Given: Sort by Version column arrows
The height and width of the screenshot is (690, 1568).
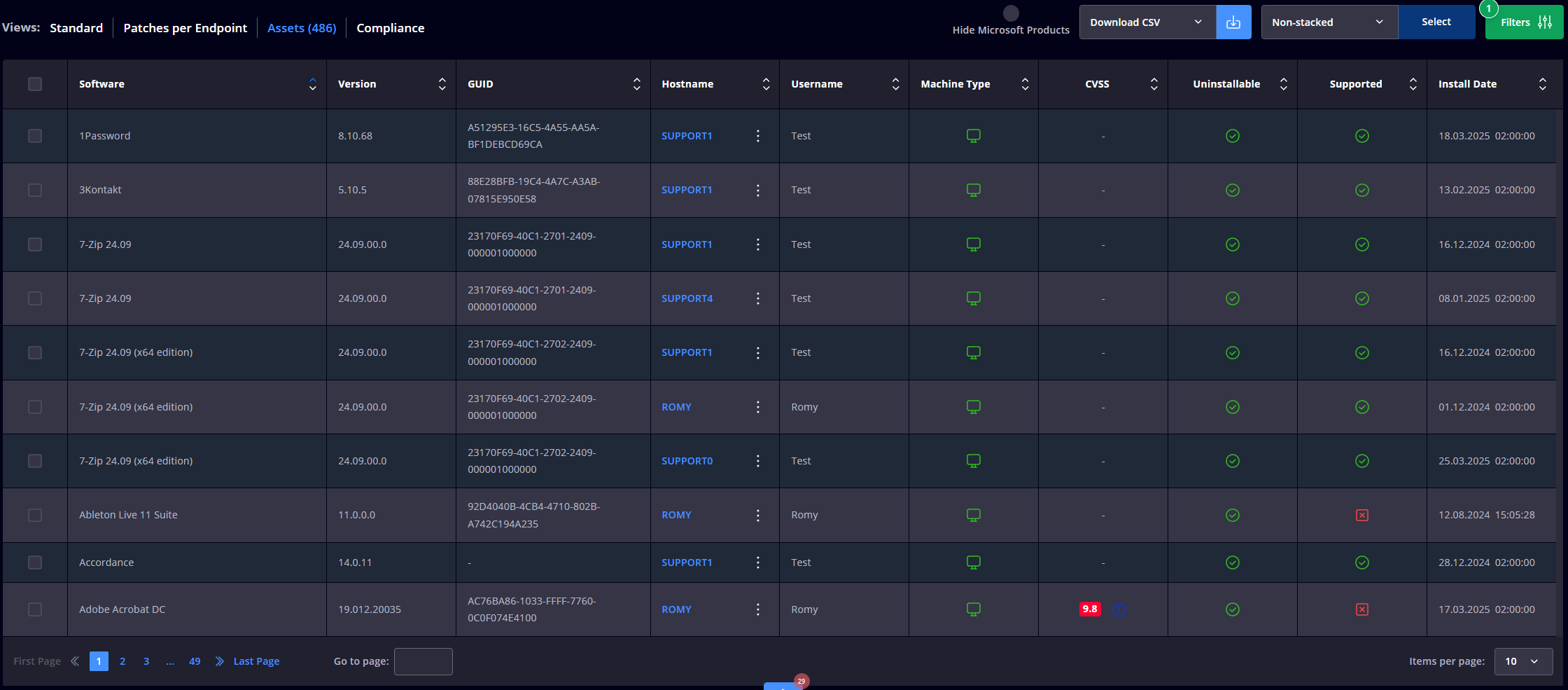Looking at the screenshot, I should point(442,84).
